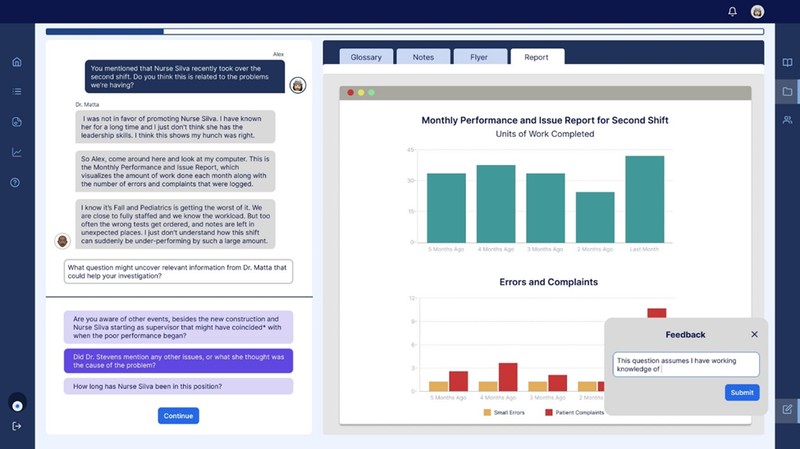Image resolution: width=800 pixels, height=449 pixels.
Task: Open the line chart icon in sidebar
Action: click(17, 152)
